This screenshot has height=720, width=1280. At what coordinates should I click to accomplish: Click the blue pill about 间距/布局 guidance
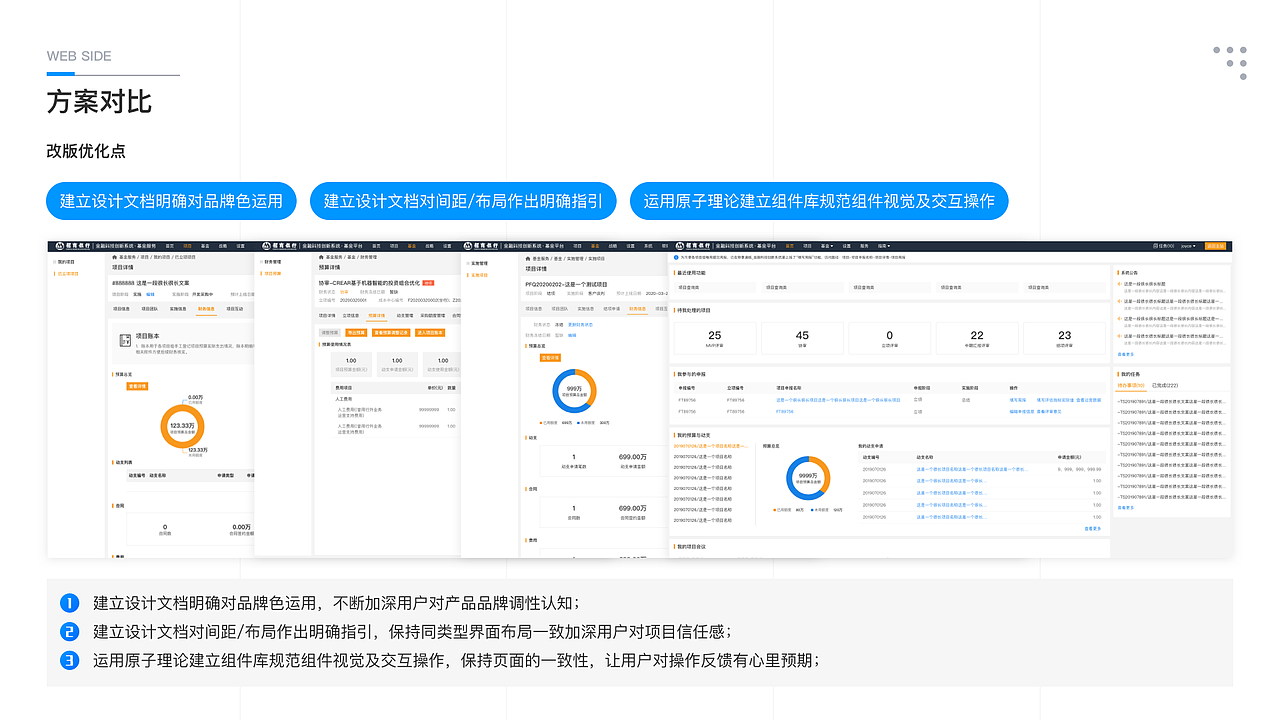(x=463, y=201)
